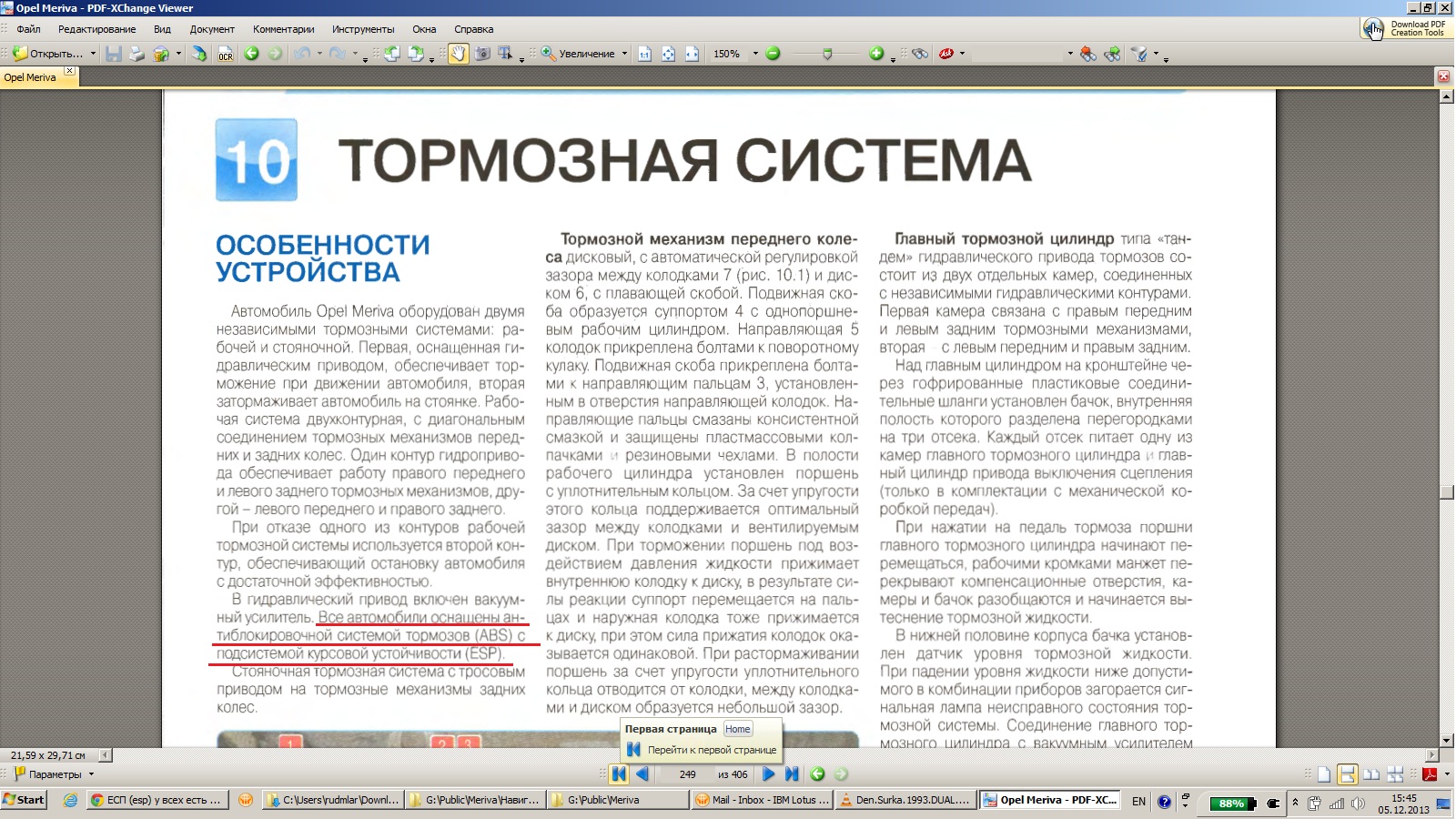1456x819 pixels.
Task: Expand funnel search options dropdown arrow
Action: click(x=1156, y=54)
